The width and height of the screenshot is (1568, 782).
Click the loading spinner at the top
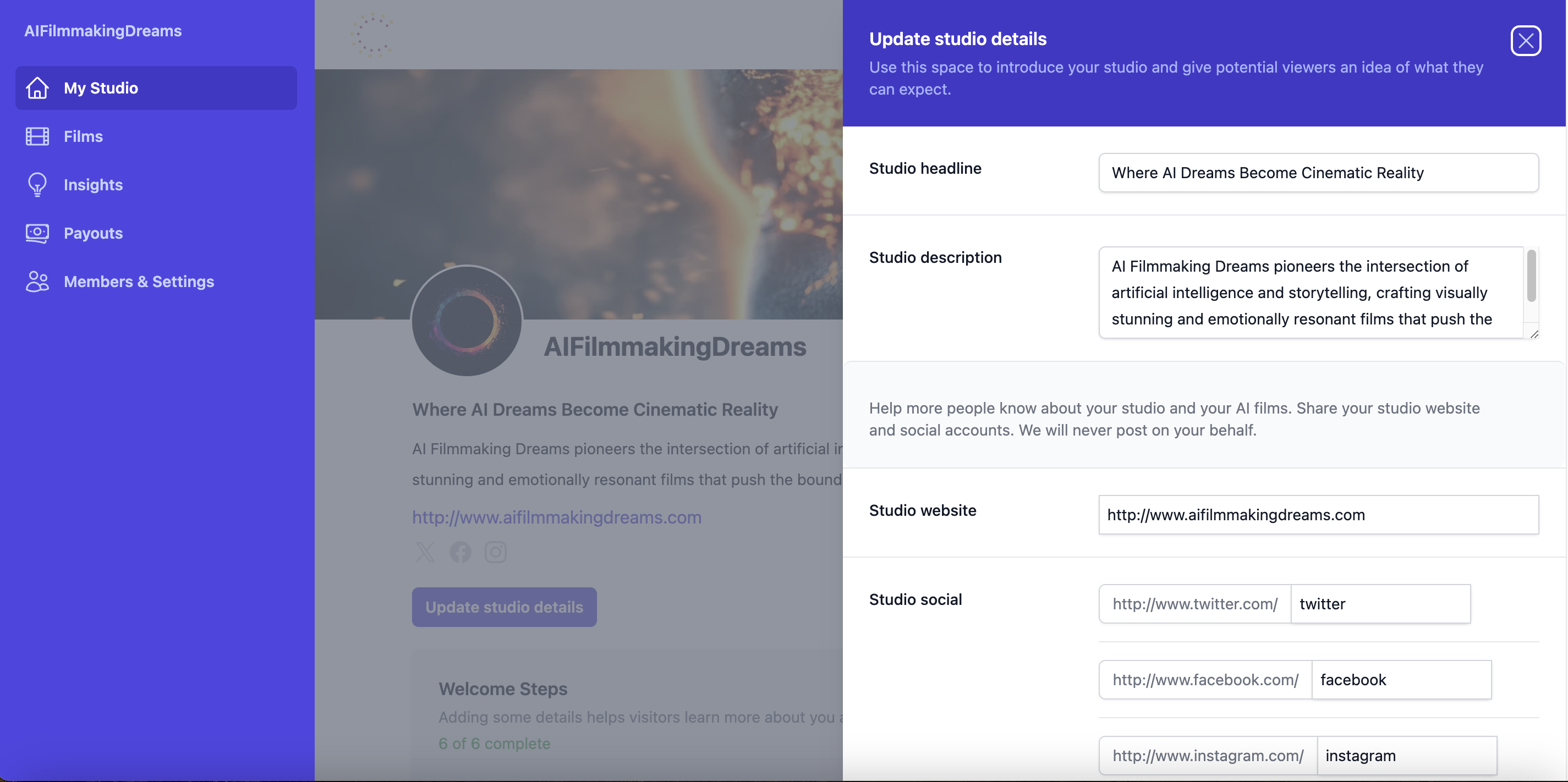click(x=372, y=35)
